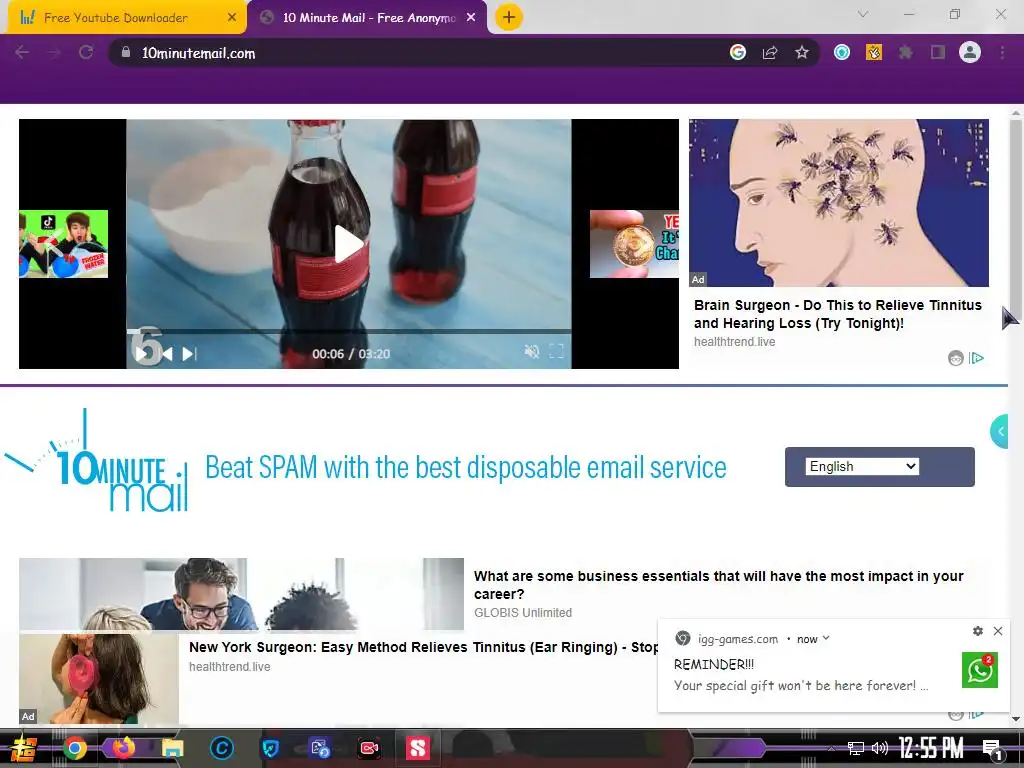Visit healthtrend.live under New York Surgeon ad

[230, 667]
